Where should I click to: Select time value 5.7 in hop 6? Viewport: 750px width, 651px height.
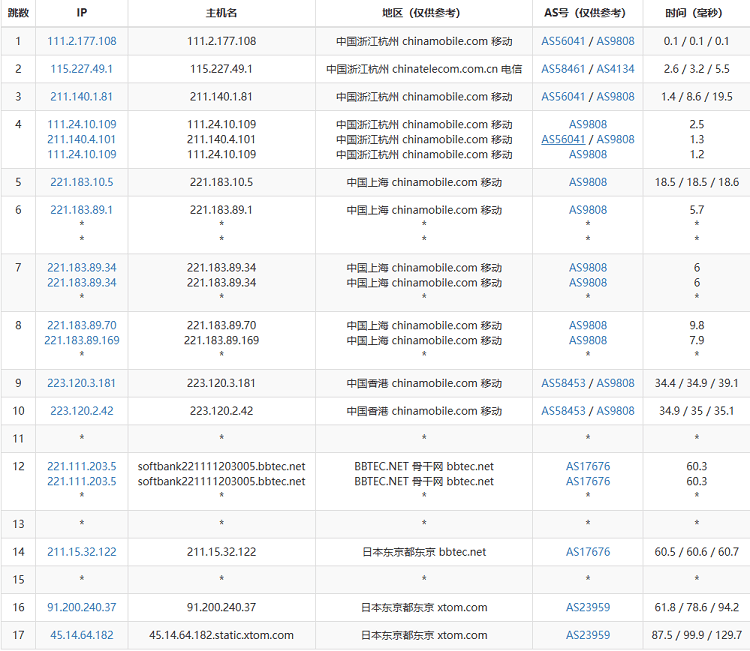(696, 210)
